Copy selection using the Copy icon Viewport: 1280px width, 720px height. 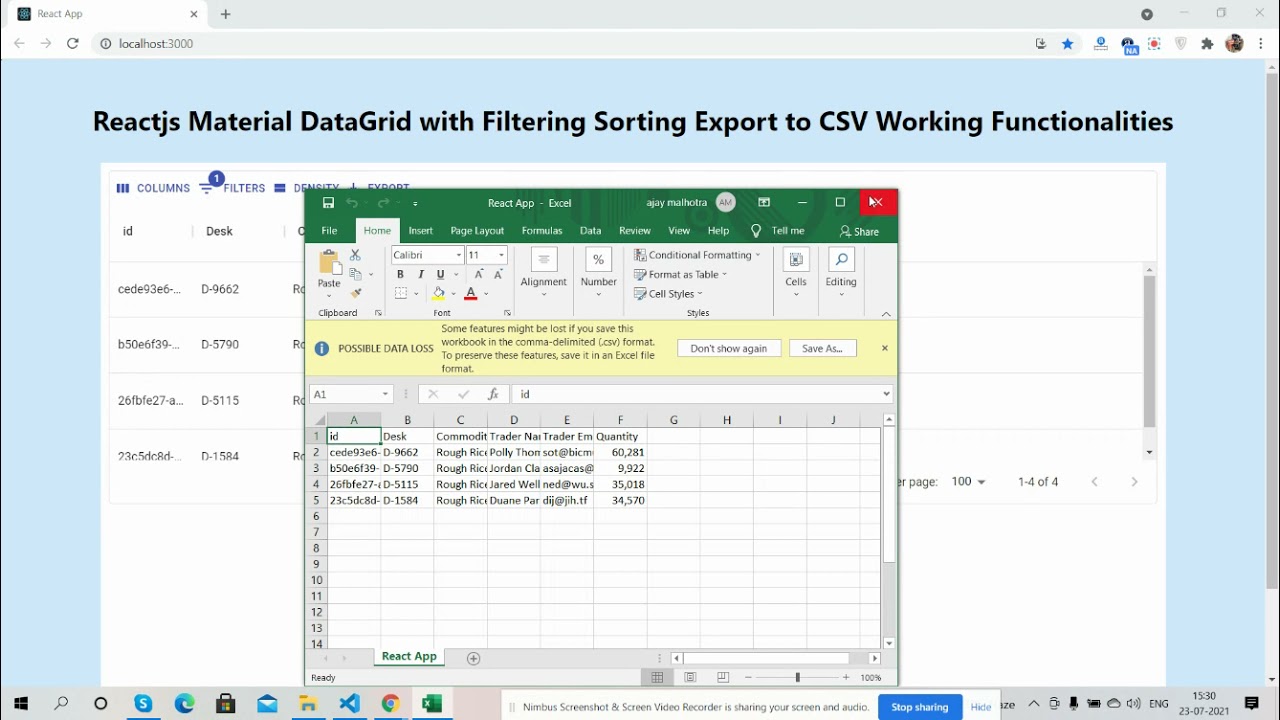click(355, 274)
